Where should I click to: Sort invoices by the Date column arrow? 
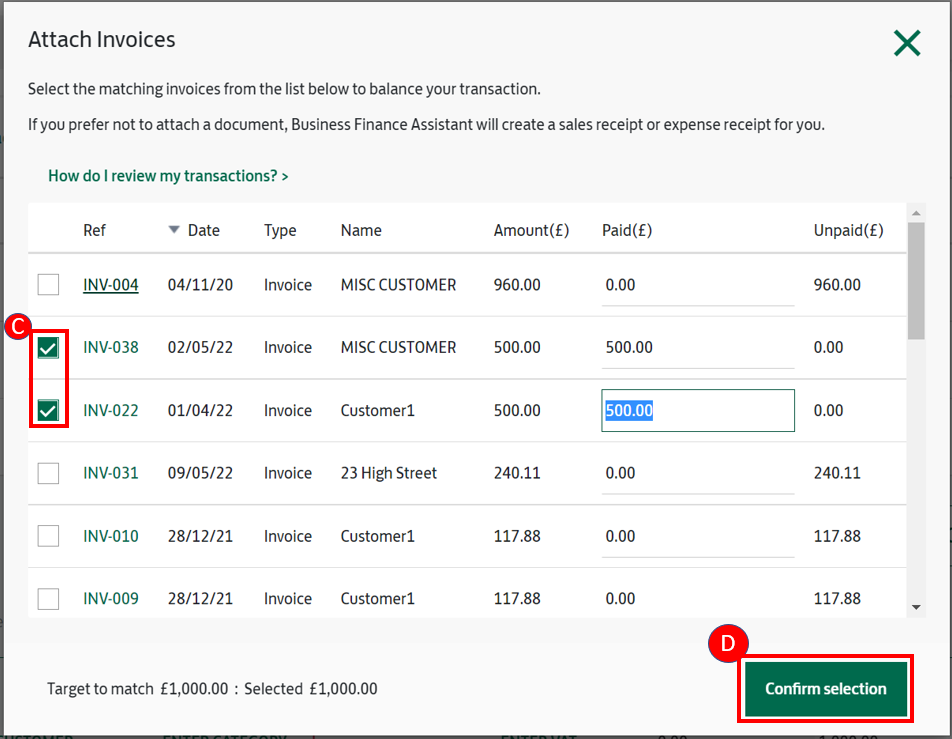pos(174,230)
